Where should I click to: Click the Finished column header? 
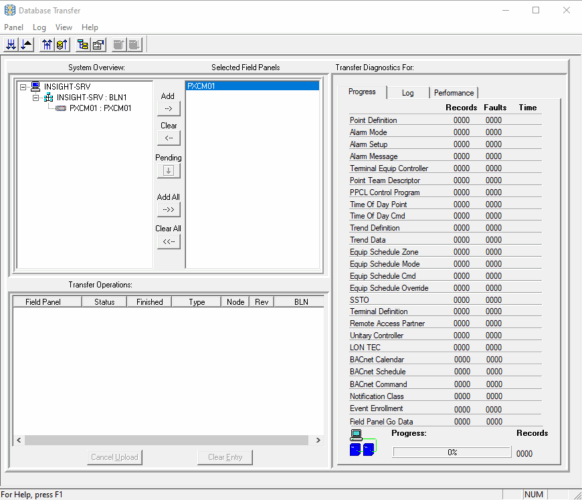149,302
